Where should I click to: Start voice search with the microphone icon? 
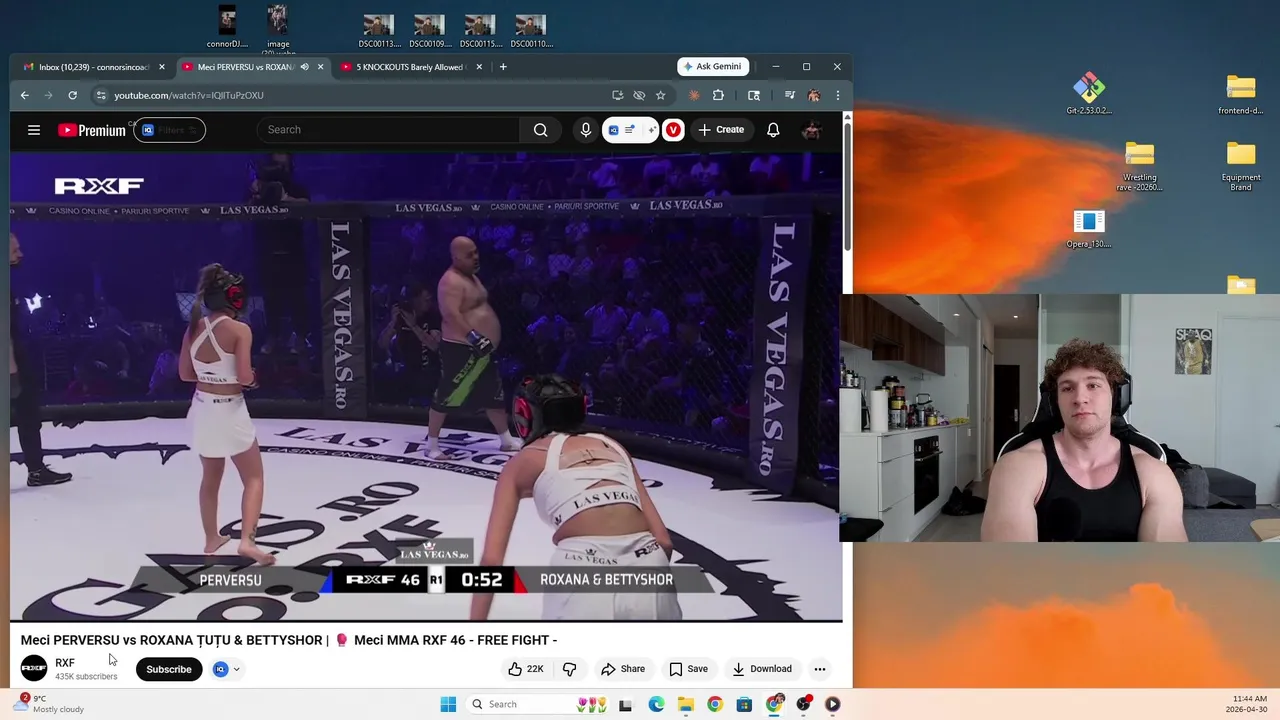pyautogui.click(x=586, y=130)
